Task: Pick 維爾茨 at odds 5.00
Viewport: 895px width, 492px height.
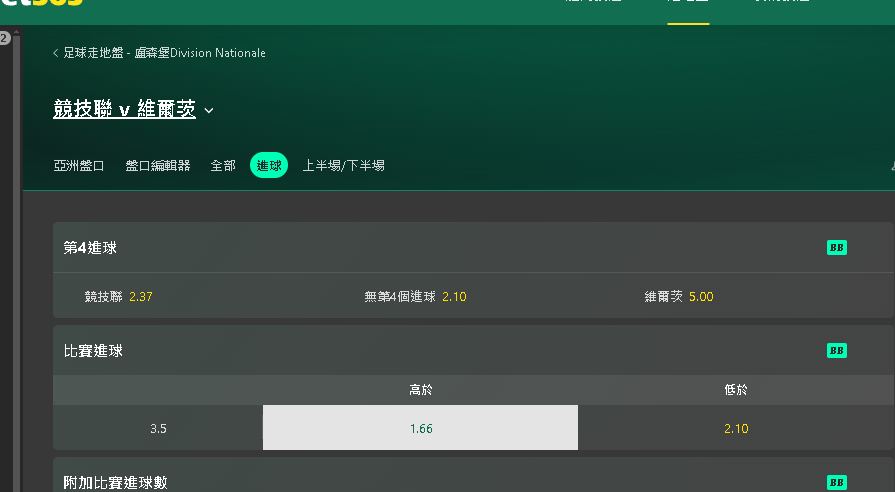Action: (679, 296)
